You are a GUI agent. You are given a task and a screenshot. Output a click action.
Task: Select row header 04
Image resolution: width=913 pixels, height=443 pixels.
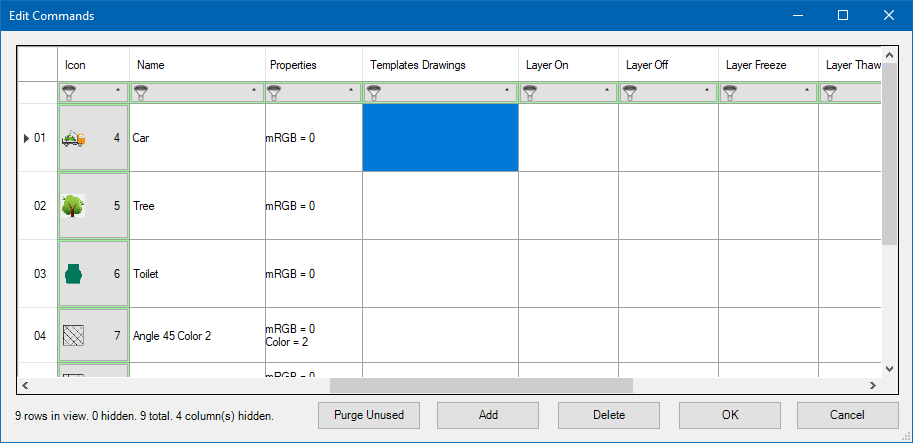pyautogui.click(x=37, y=335)
